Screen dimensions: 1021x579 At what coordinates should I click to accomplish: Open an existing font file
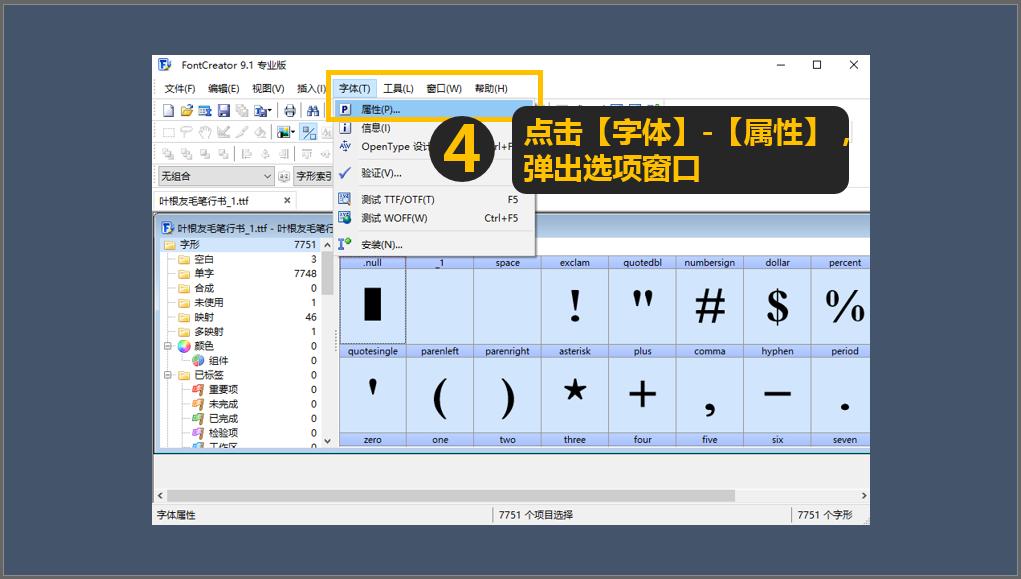pos(186,111)
